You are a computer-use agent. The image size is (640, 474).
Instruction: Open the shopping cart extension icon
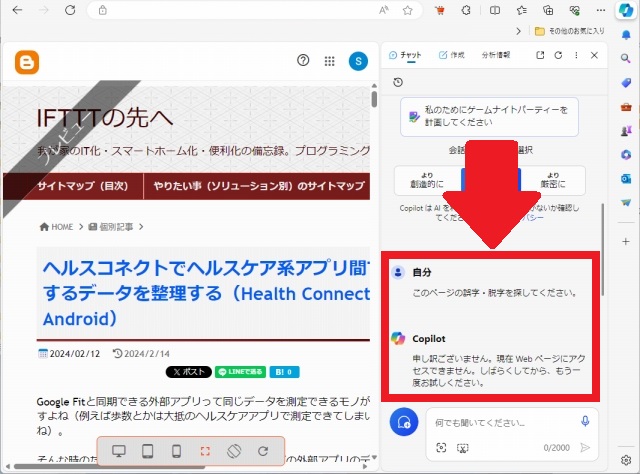(440, 11)
